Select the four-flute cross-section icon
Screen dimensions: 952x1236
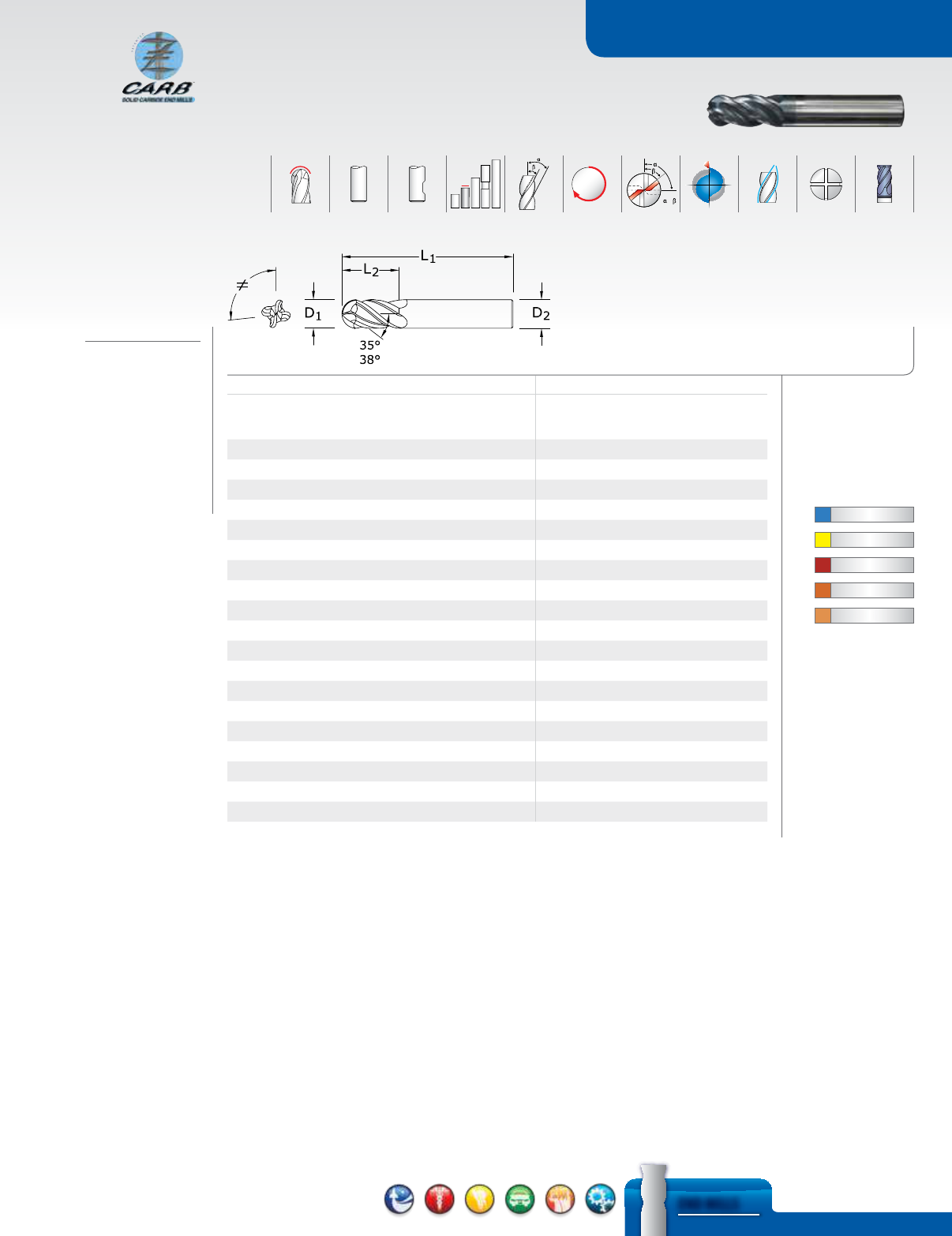825,185
